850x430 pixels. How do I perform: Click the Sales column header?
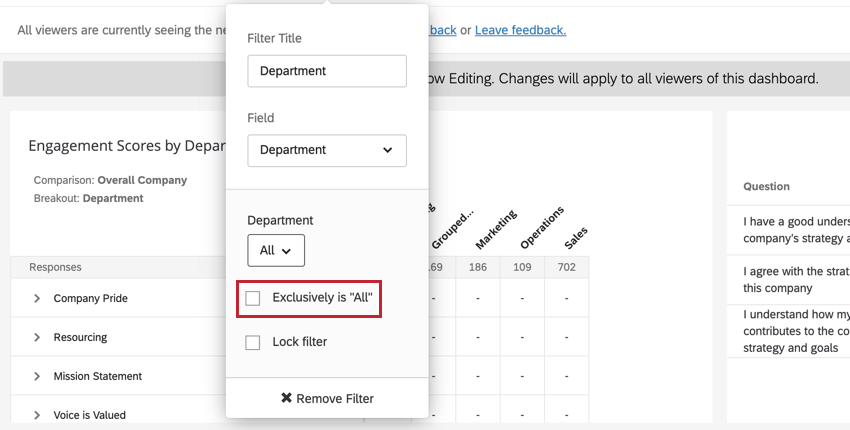click(576, 237)
